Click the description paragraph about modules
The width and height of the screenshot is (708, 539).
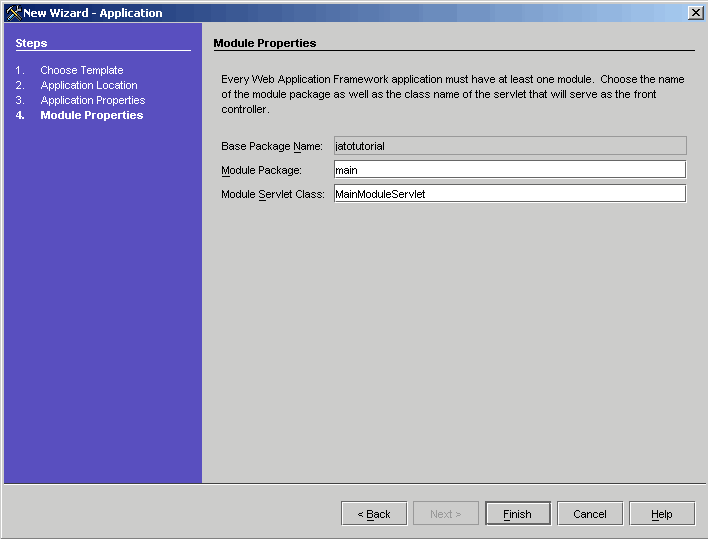tap(453, 94)
